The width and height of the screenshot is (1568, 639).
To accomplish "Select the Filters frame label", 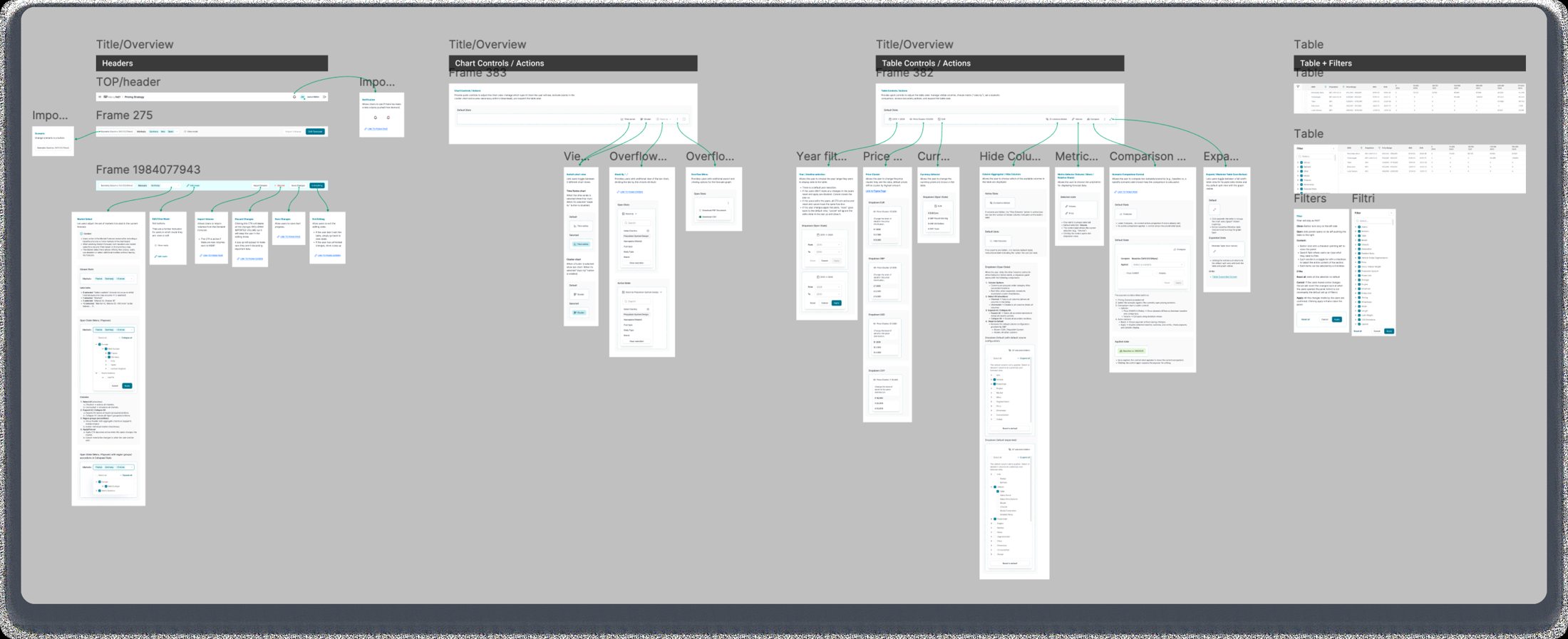I will (x=1310, y=198).
